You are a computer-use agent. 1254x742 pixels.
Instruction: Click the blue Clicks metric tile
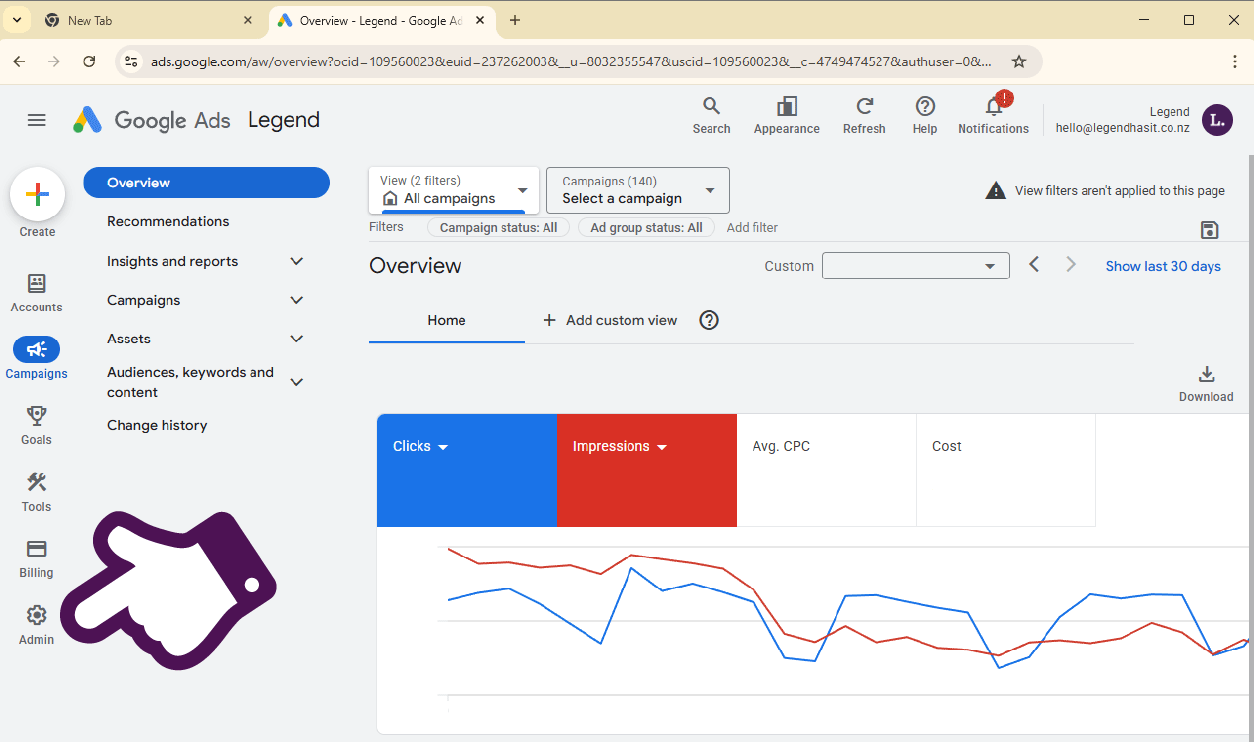(x=467, y=470)
